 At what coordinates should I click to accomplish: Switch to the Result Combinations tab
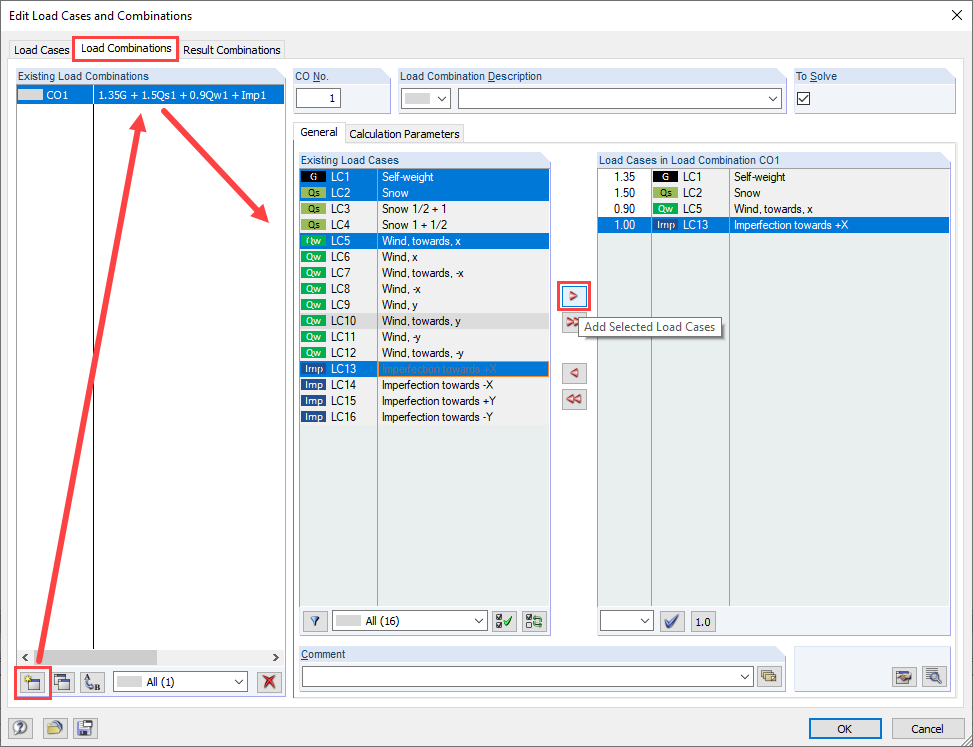point(231,49)
